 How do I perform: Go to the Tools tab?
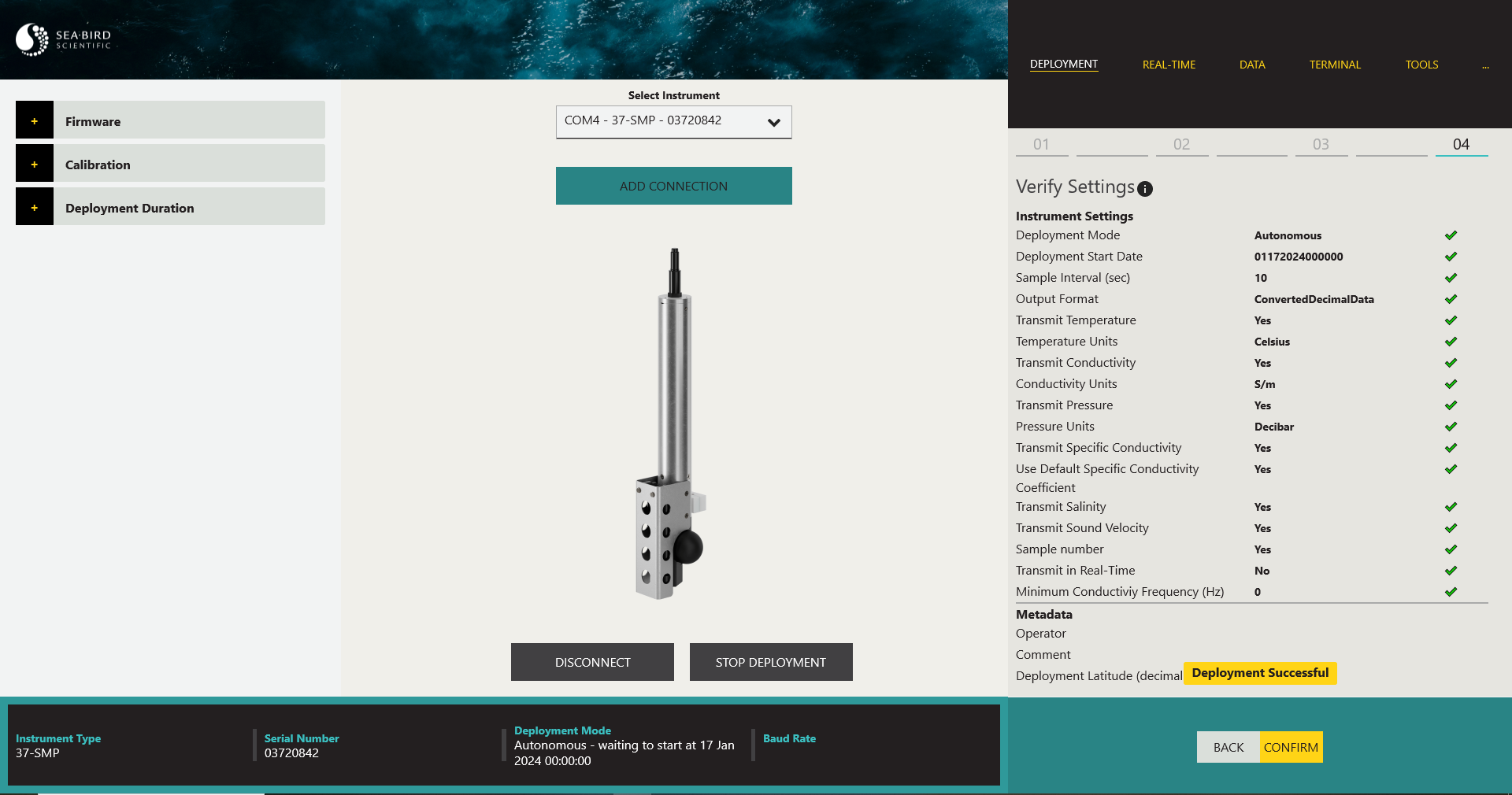click(1421, 65)
